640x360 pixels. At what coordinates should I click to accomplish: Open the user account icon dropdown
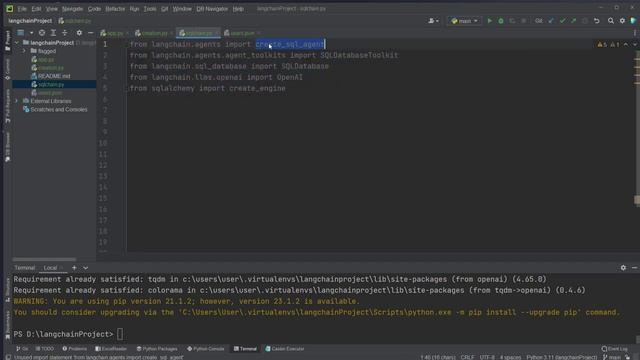click(433, 21)
